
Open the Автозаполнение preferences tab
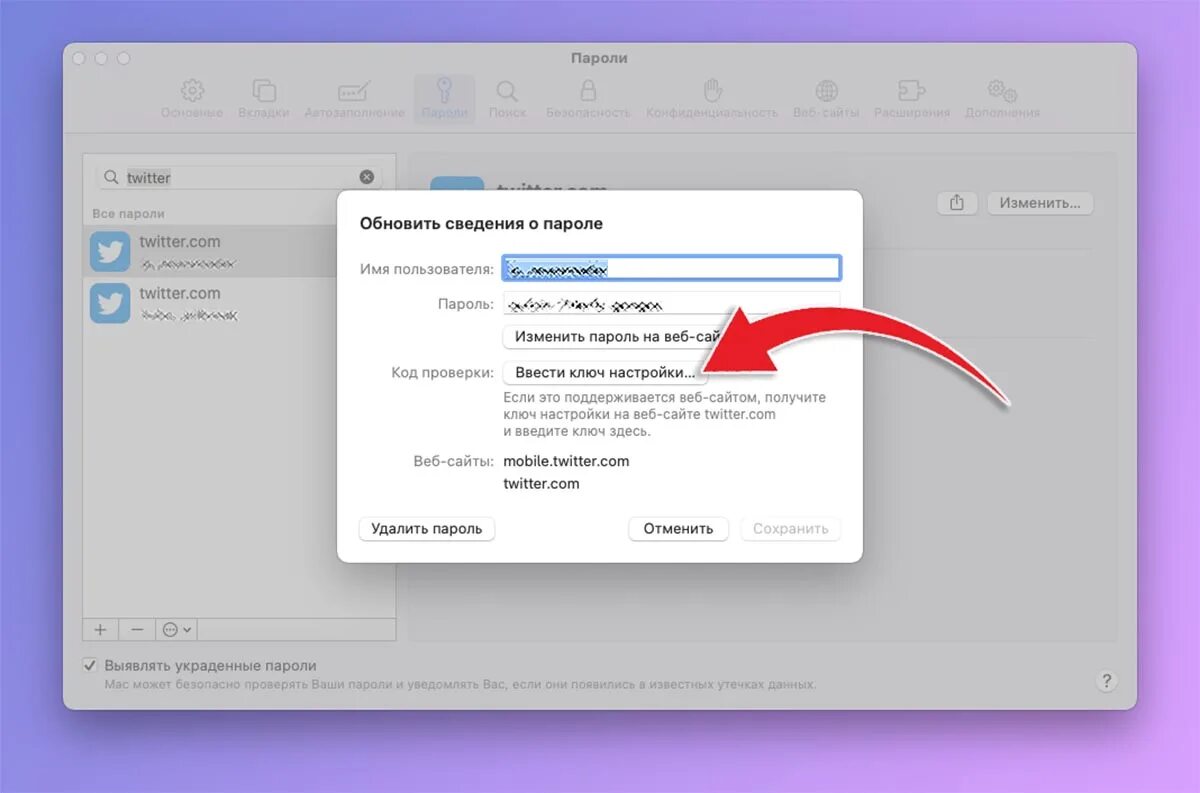point(355,99)
